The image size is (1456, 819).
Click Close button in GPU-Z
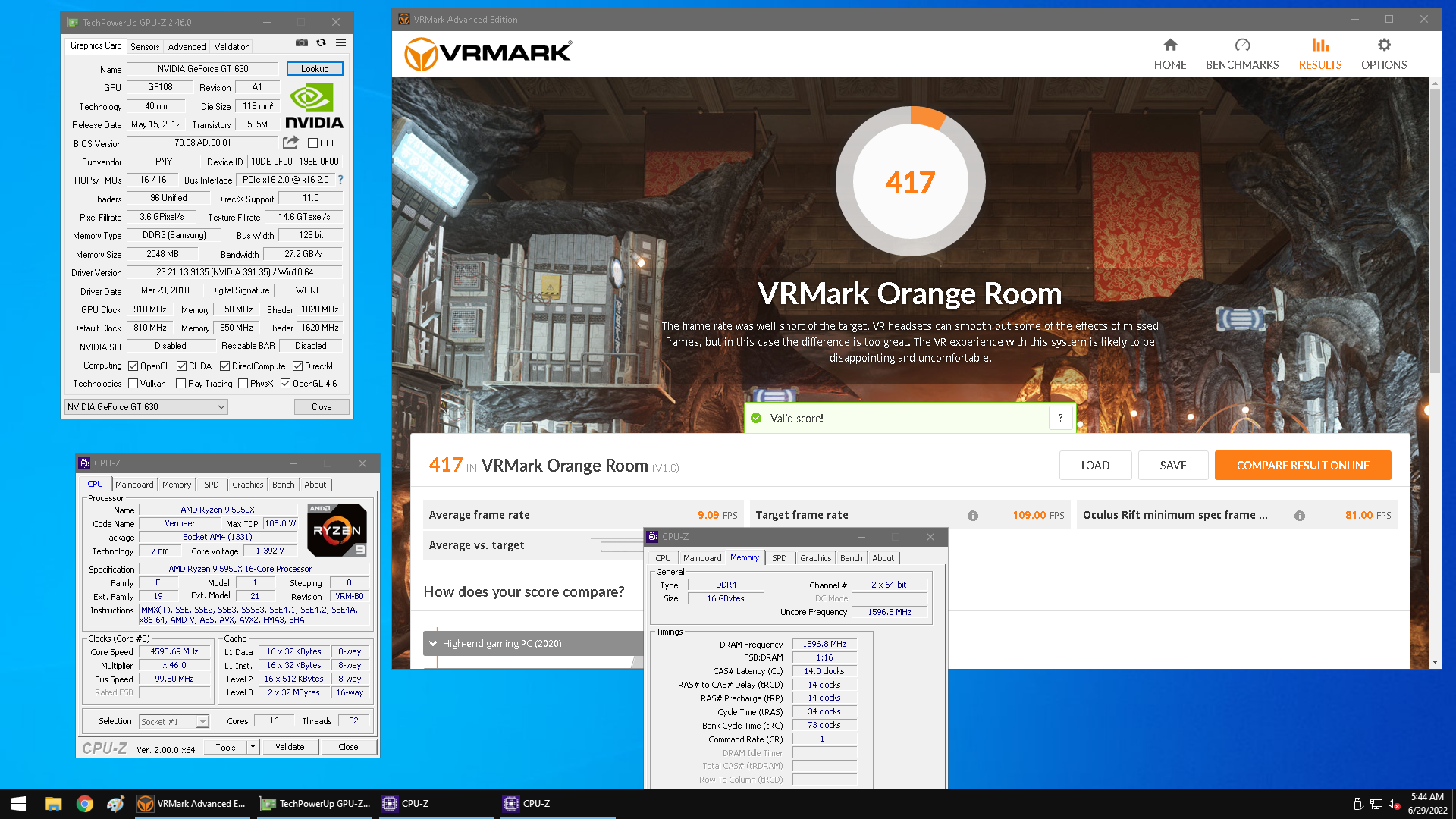322,407
